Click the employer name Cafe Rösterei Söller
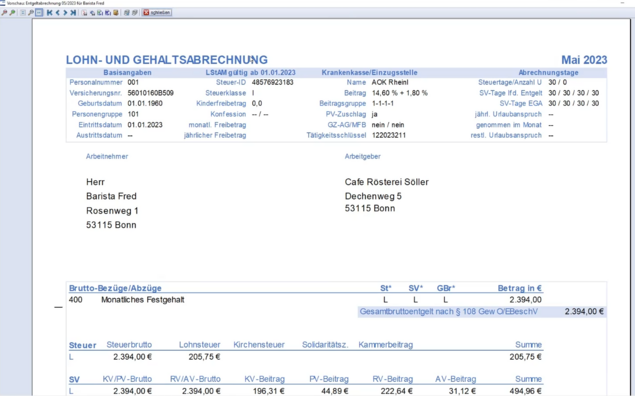Screen dimensions: 635x396 pos(387,182)
